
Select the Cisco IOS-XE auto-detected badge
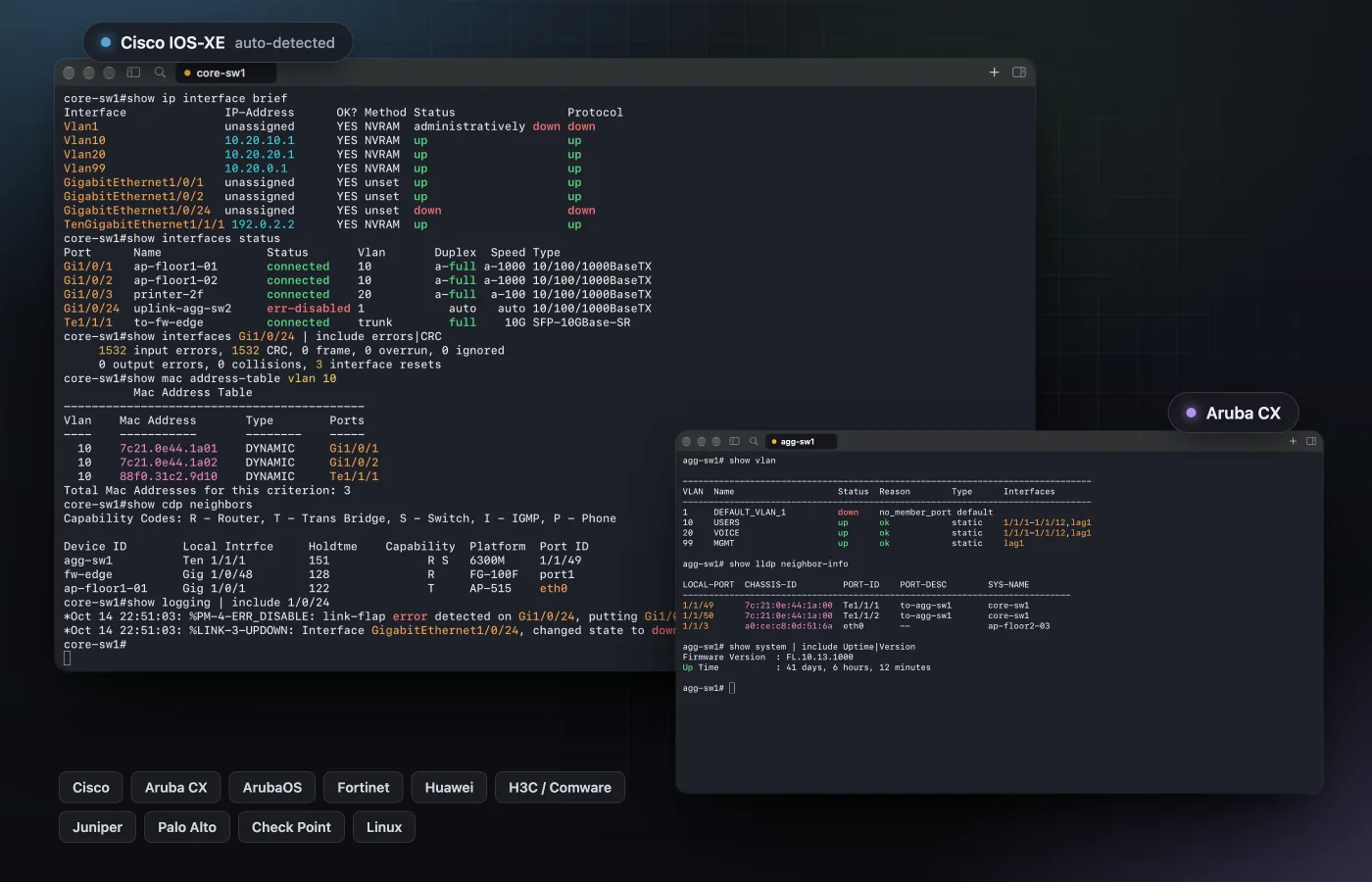(x=218, y=43)
